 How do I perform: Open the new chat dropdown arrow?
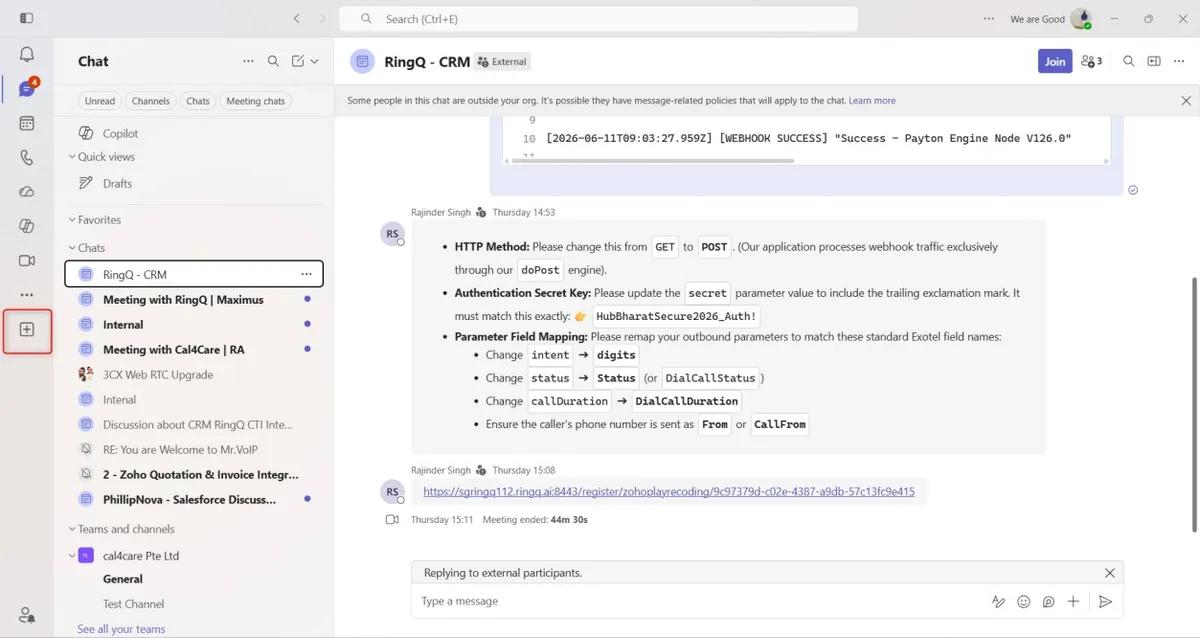314,61
